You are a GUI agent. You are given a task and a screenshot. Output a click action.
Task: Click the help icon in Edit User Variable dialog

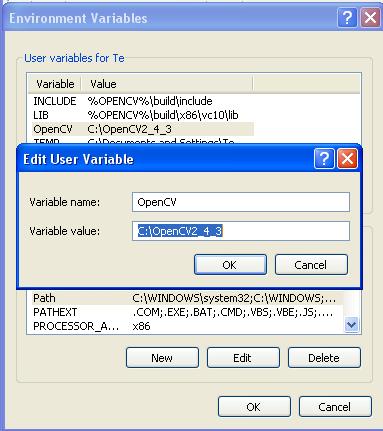pyautogui.click(x=324, y=158)
